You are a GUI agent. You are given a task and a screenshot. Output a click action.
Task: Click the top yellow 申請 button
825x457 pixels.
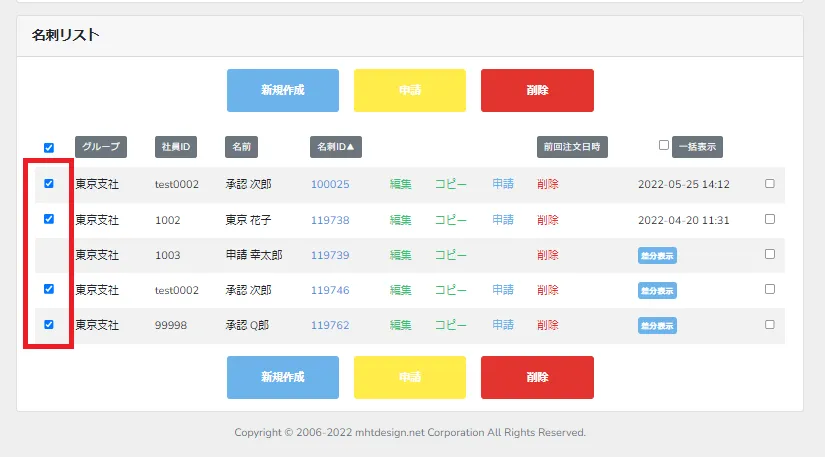pos(409,90)
